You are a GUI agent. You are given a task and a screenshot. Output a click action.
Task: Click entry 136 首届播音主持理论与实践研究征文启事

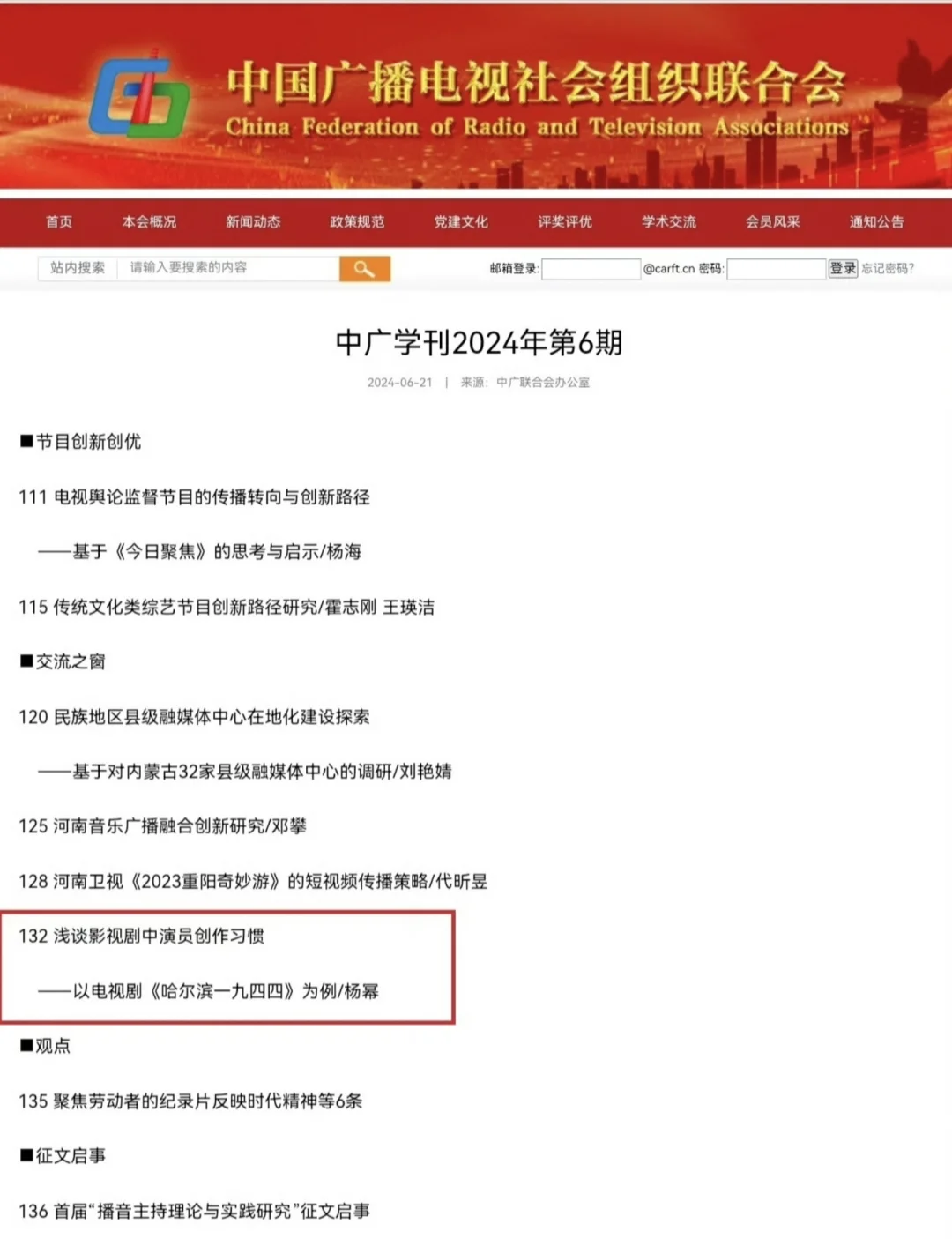click(194, 1212)
